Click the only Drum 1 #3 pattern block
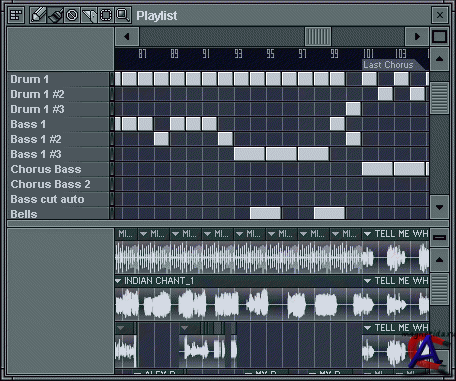The image size is (456, 381). pos(353,109)
